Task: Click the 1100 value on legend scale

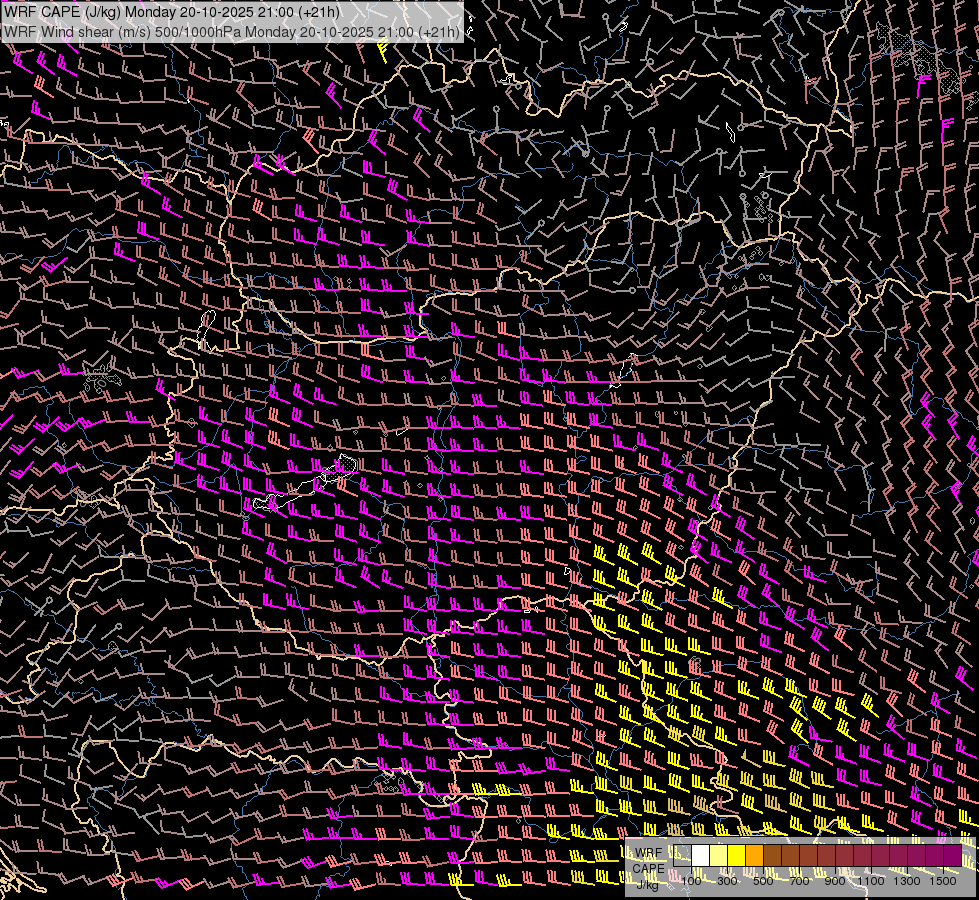Action: (x=871, y=881)
